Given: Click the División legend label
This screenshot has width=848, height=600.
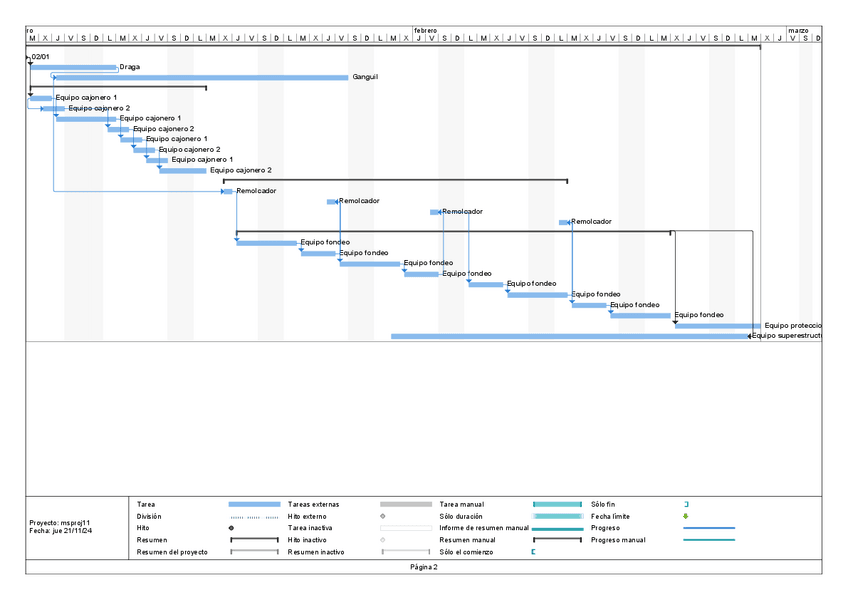Looking at the screenshot, I should [x=149, y=516].
